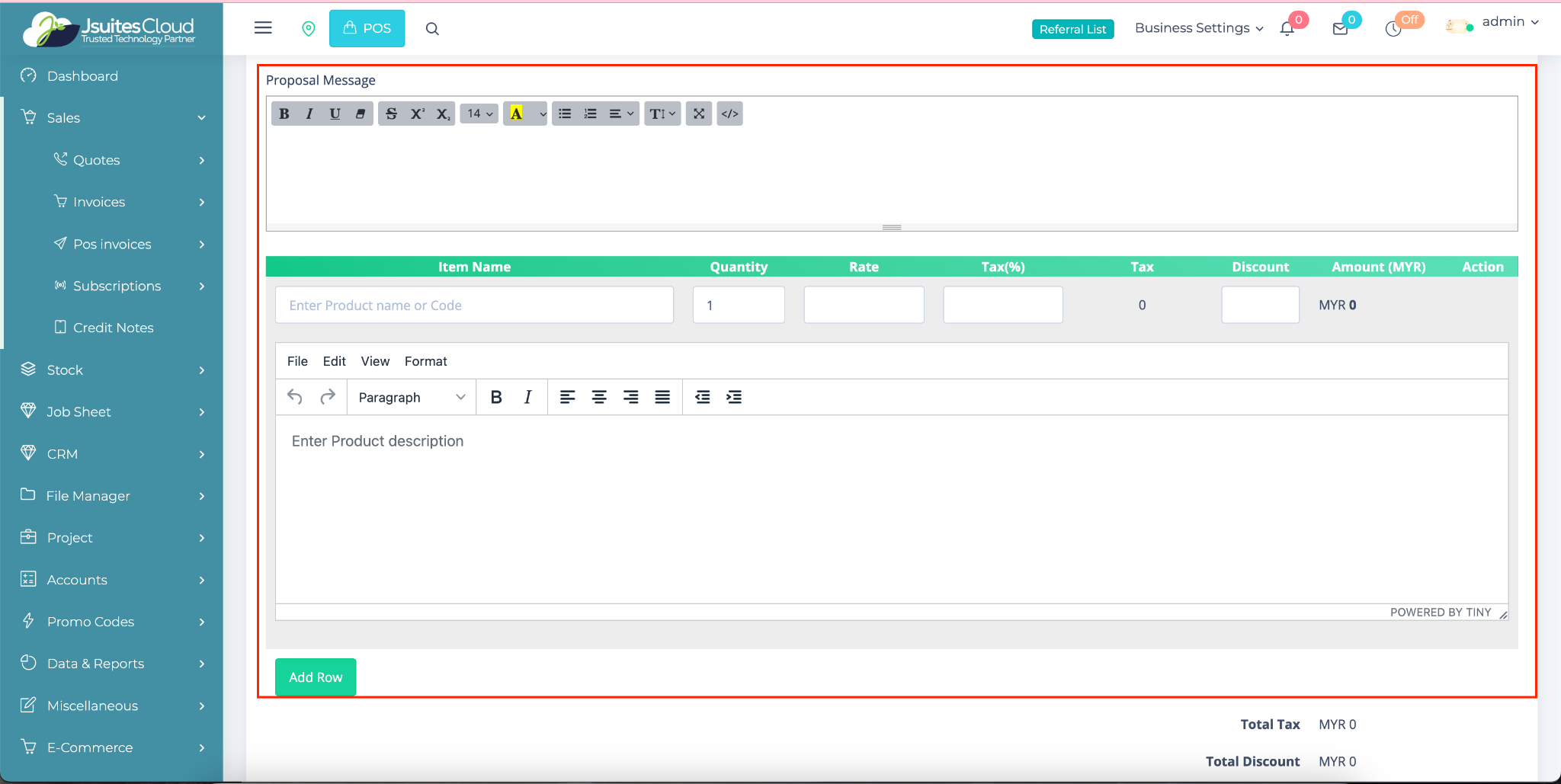1561x784 pixels.
Task: Open the notifications bell icon
Action: click(x=1287, y=29)
